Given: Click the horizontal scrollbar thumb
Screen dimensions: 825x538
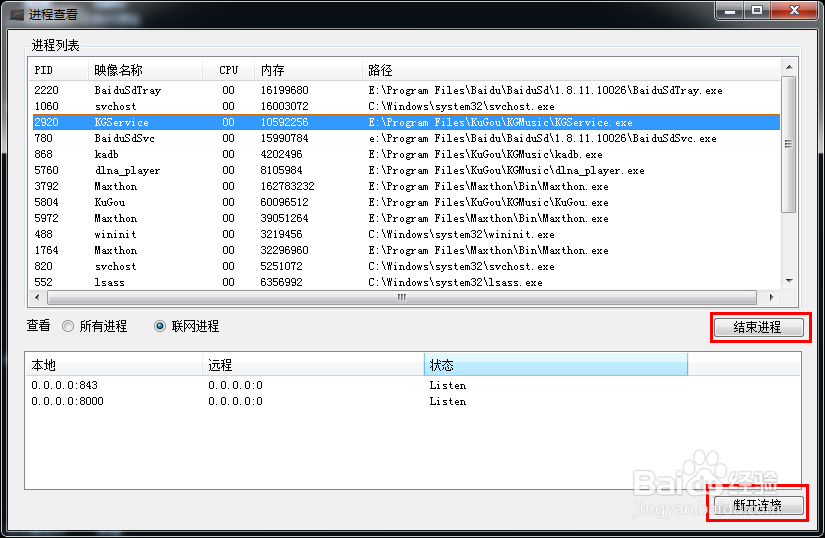Looking at the screenshot, I should click(x=401, y=297).
